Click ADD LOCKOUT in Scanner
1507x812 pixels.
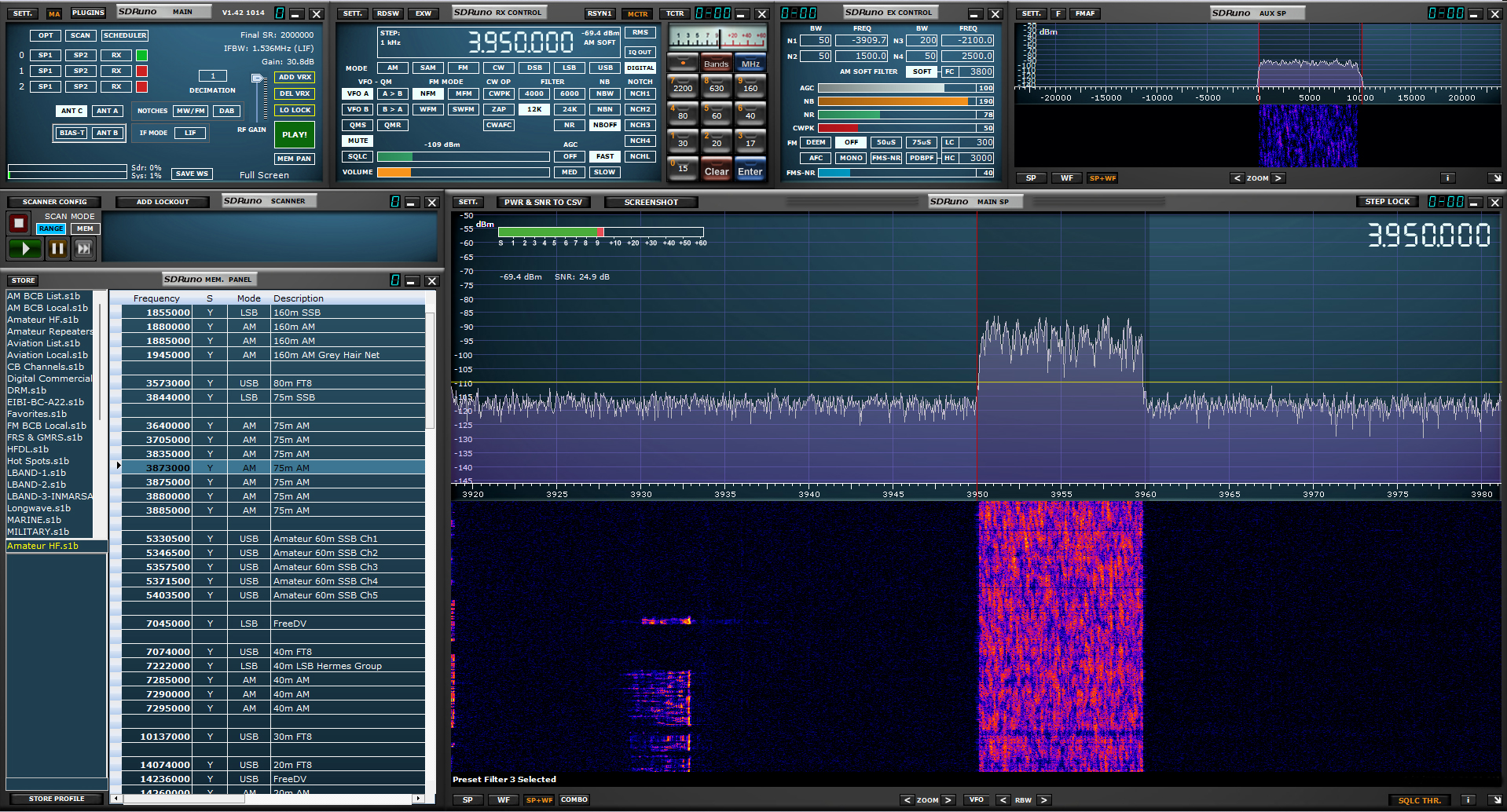point(163,202)
